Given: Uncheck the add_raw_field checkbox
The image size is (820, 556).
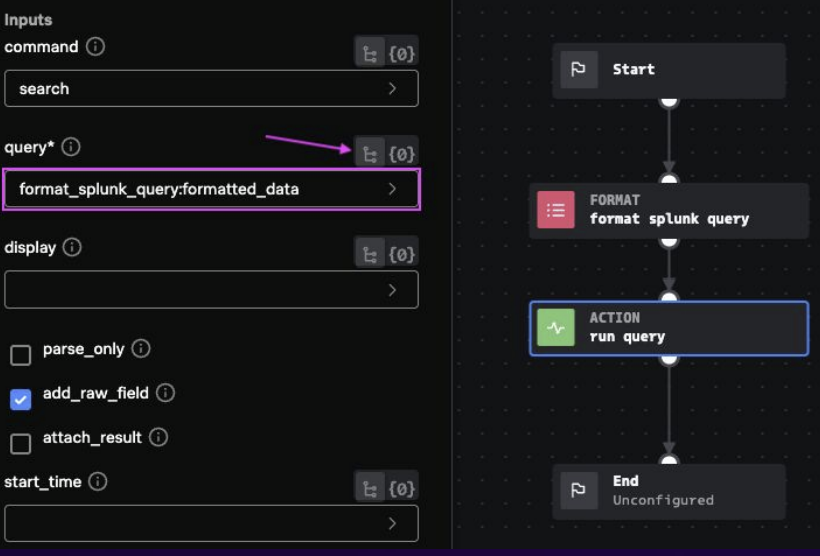Looking at the screenshot, I should coord(21,399).
